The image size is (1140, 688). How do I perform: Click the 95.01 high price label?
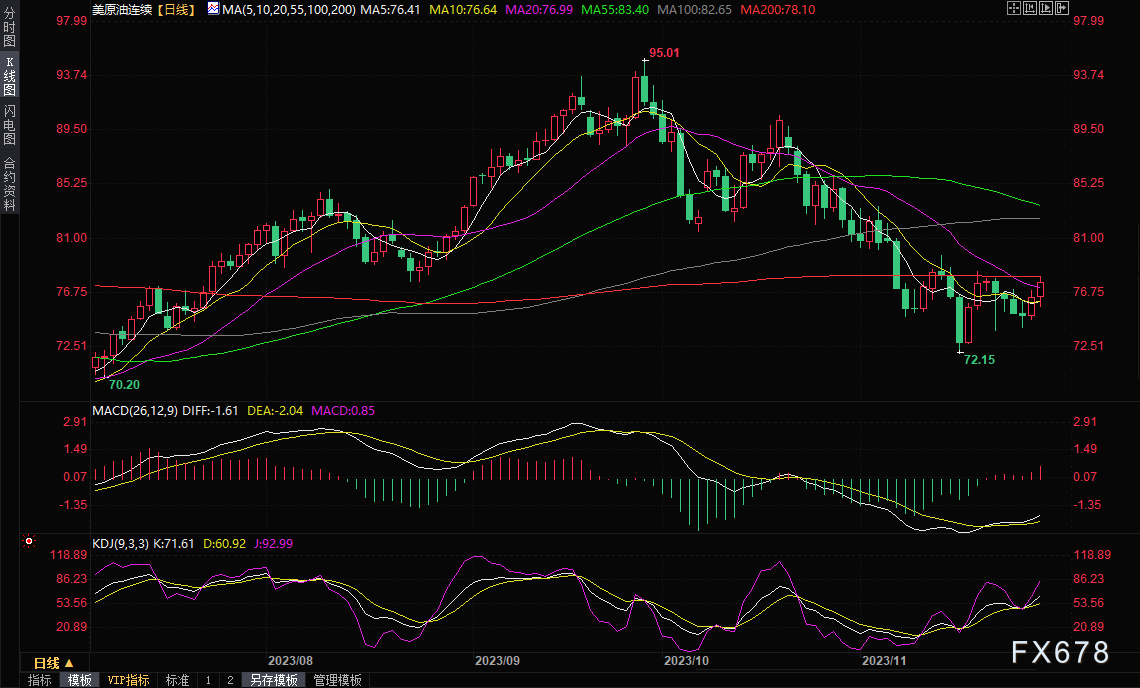664,52
